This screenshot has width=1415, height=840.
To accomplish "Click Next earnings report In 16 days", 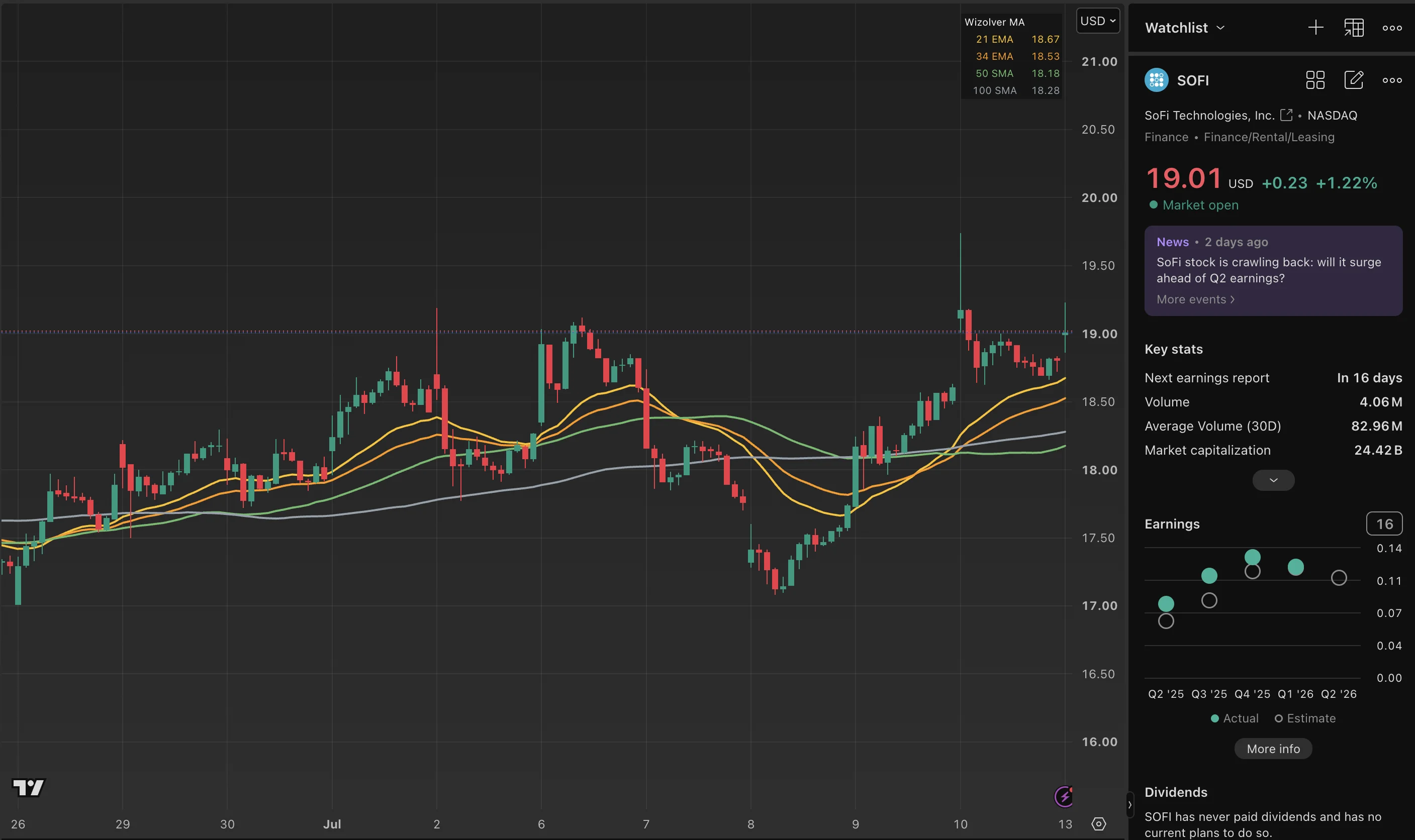I will coord(1273,377).
